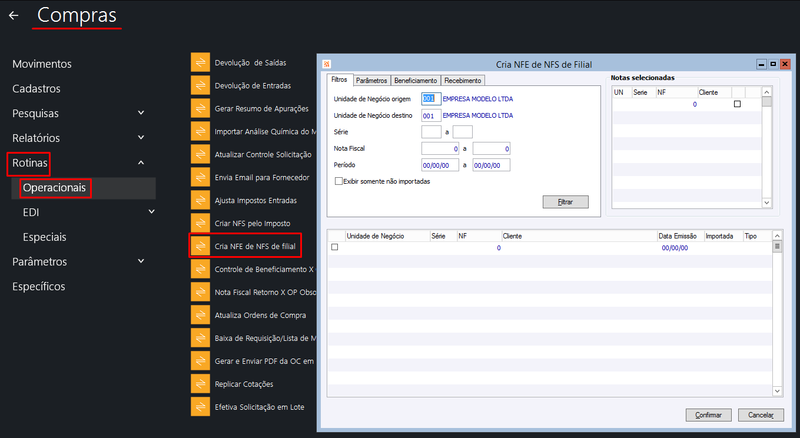Click the Nota Fiscal end field
Viewport: 800px width, 438px height.
click(491, 149)
